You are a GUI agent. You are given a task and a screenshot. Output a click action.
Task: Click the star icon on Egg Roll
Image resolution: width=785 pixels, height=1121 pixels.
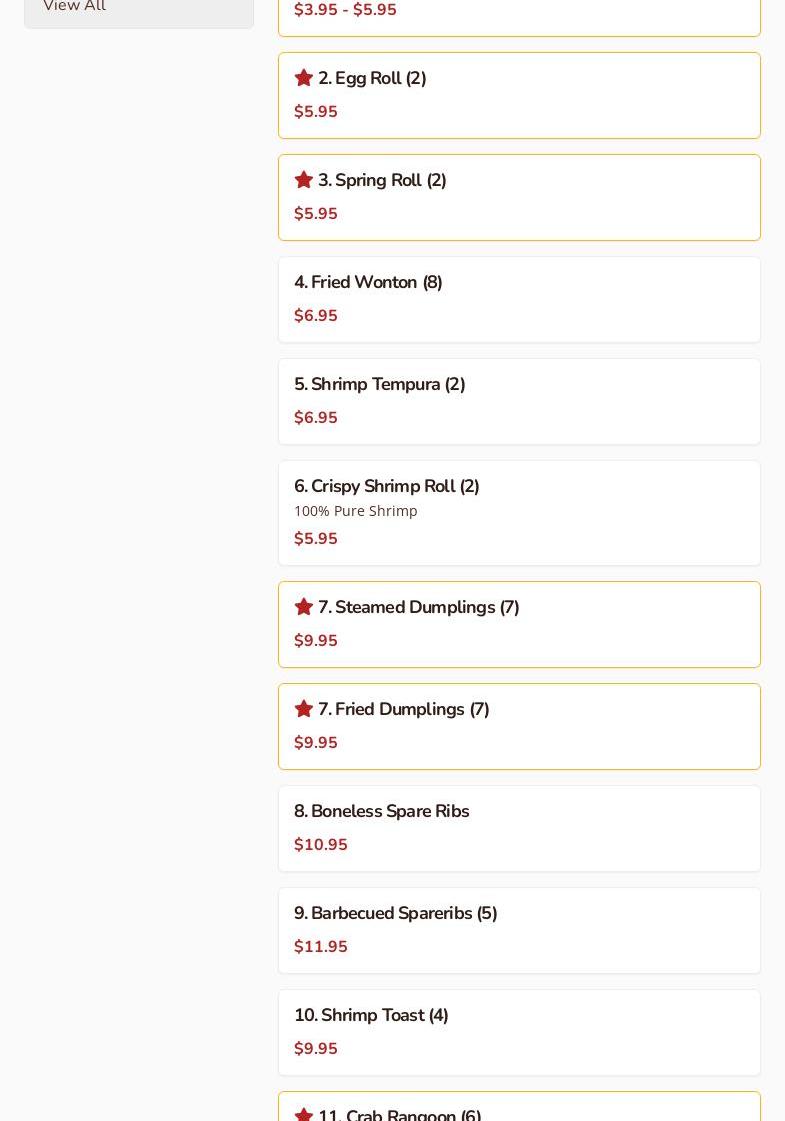click(304, 78)
